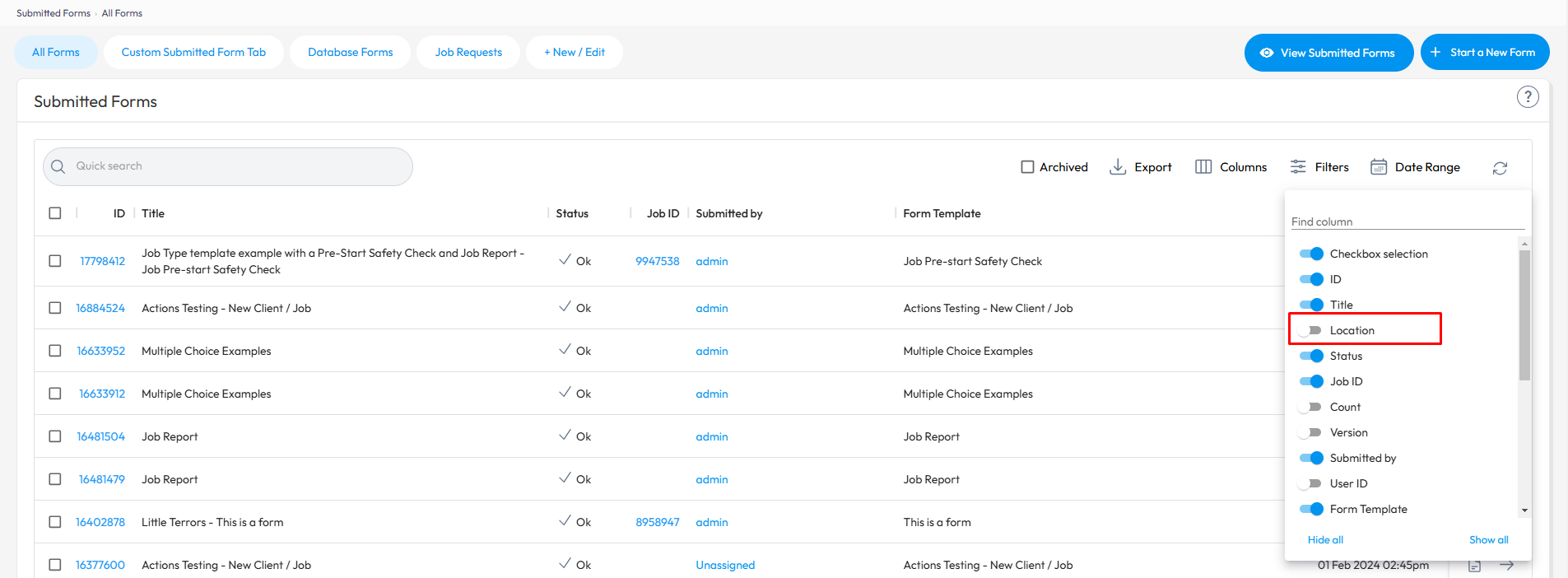Click the admin link in row 16884524
The height and width of the screenshot is (578, 1568).
(712, 308)
